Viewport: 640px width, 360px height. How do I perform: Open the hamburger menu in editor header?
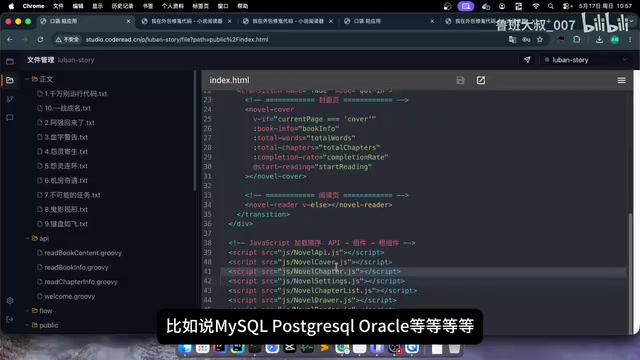pos(621,80)
